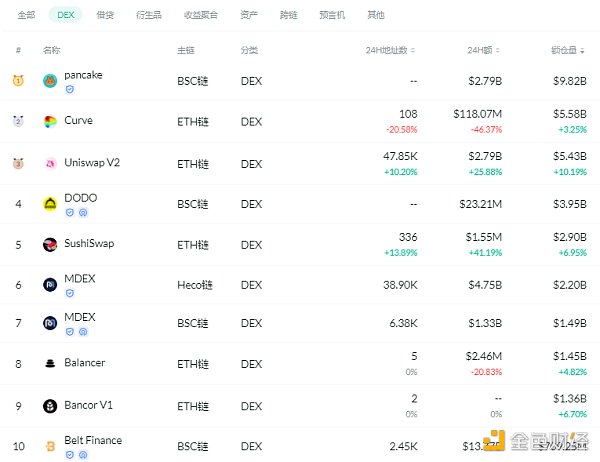Click the pancake logo icon
Screen dimensions: 600x462
click(x=50, y=81)
